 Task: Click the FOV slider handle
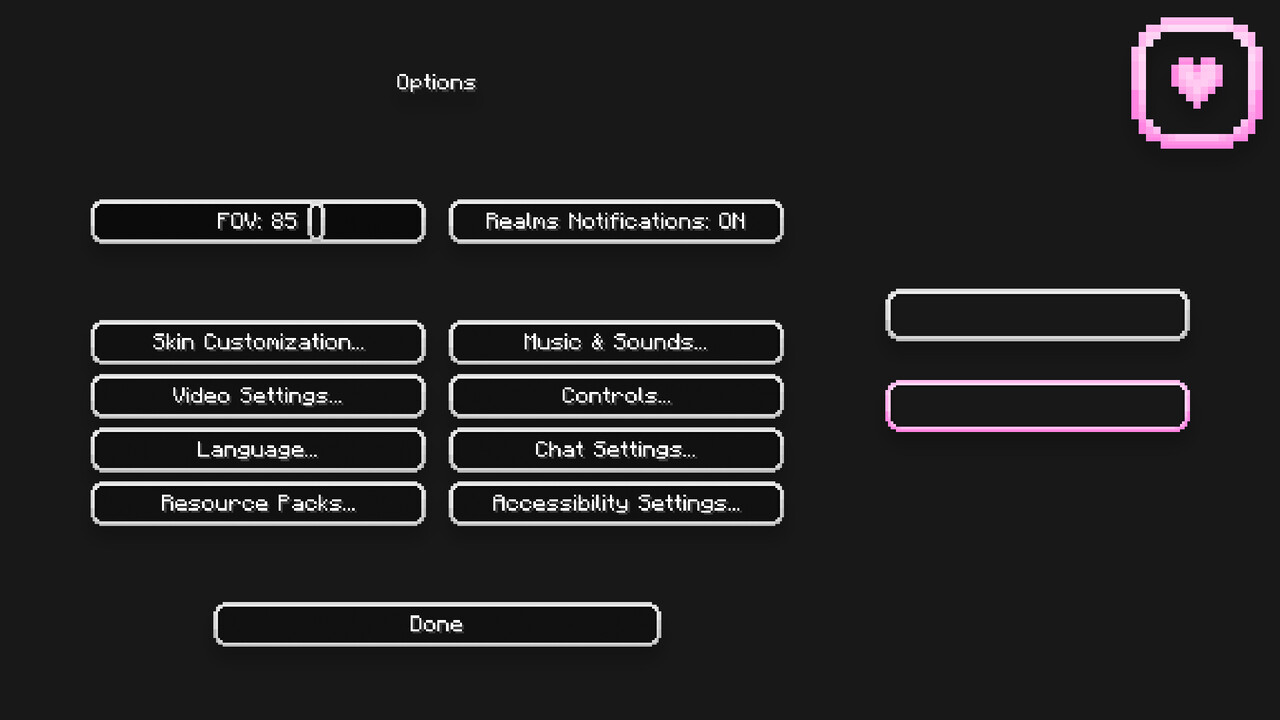tap(316, 222)
